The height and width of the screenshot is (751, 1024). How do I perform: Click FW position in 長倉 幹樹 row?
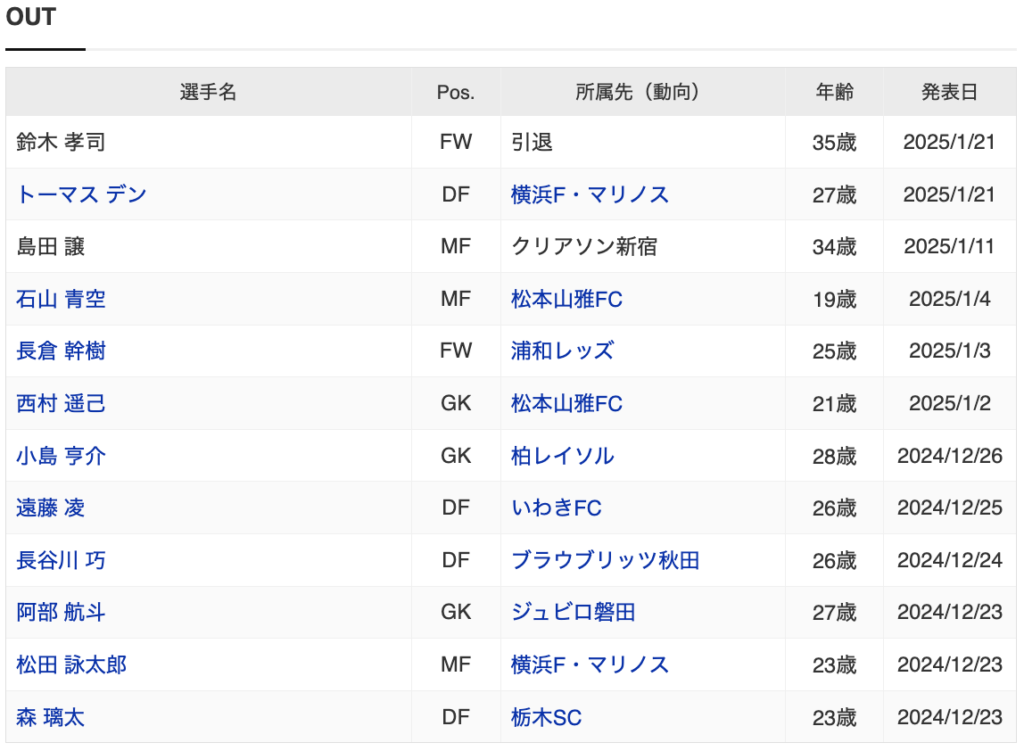point(456,351)
